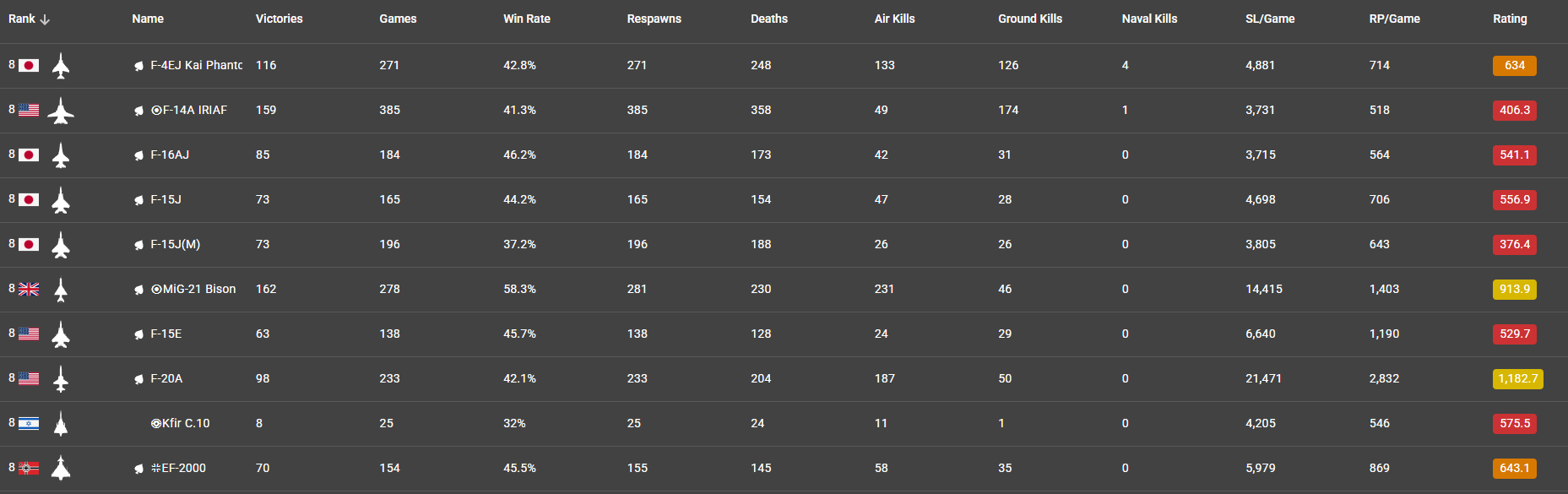The width and height of the screenshot is (1568, 494).
Task: Click the F-14A IRIAF aircraft silhouette icon
Action: click(61, 111)
